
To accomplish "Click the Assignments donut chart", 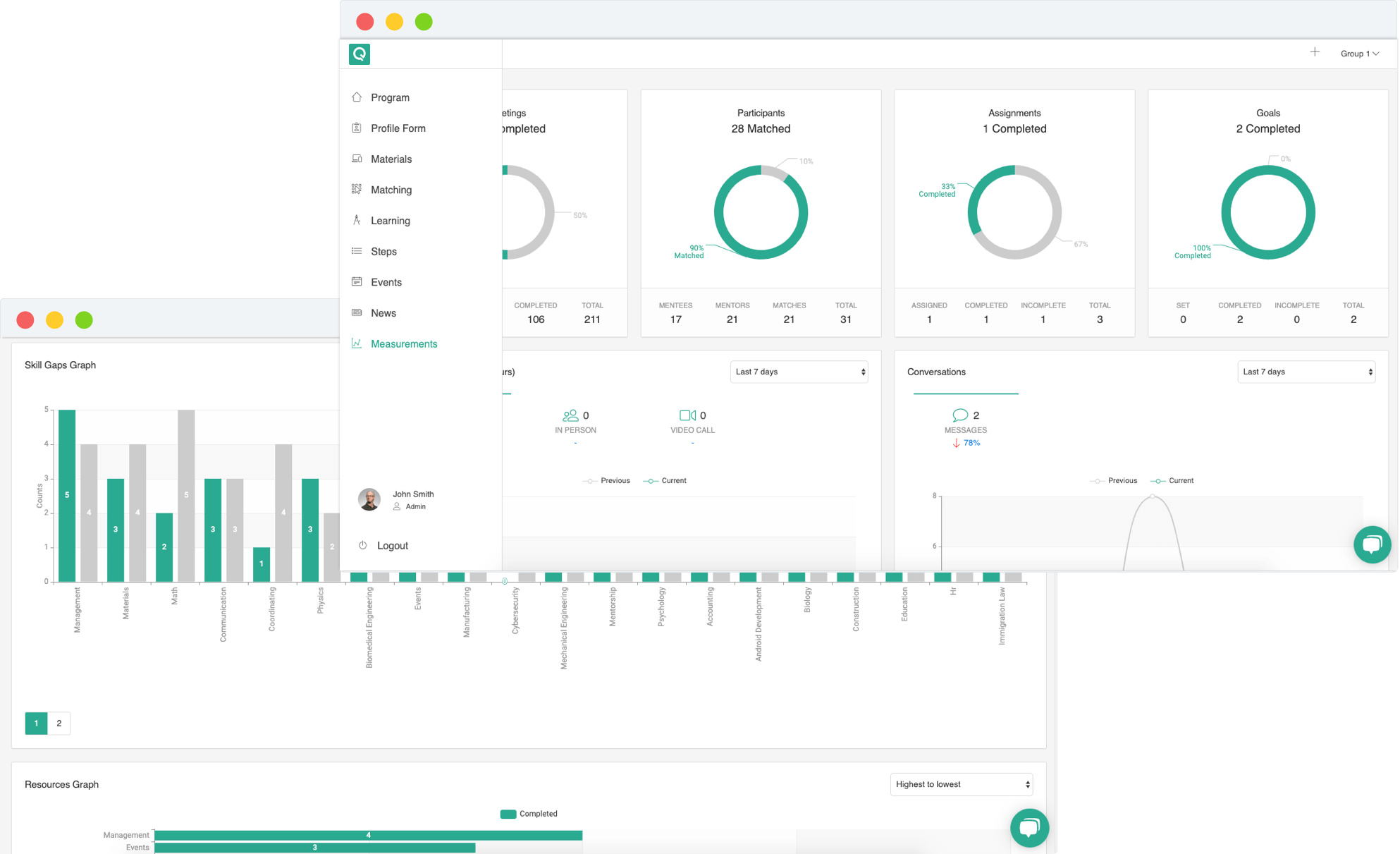I will click(1014, 212).
